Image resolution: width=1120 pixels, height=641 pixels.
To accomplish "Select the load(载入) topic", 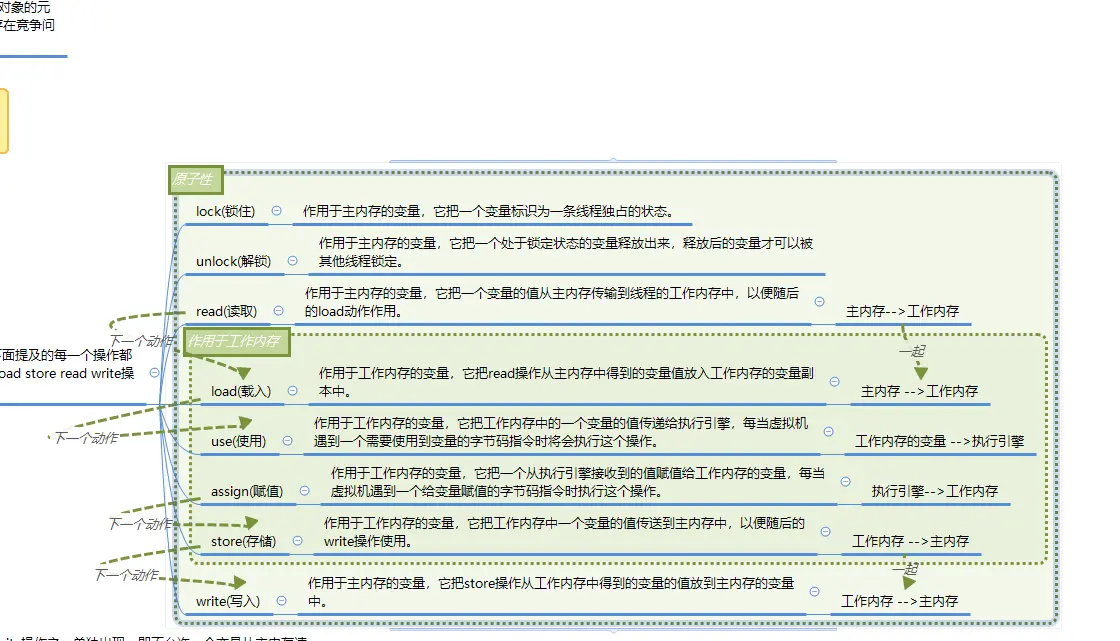I will tap(241, 392).
